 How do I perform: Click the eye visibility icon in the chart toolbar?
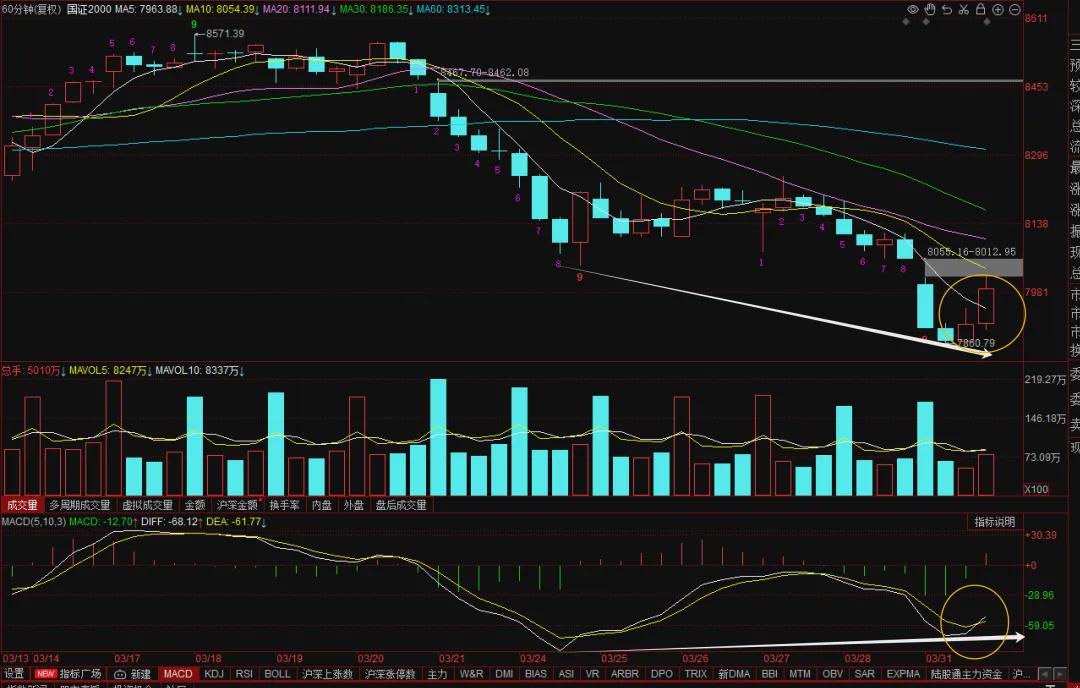913,10
